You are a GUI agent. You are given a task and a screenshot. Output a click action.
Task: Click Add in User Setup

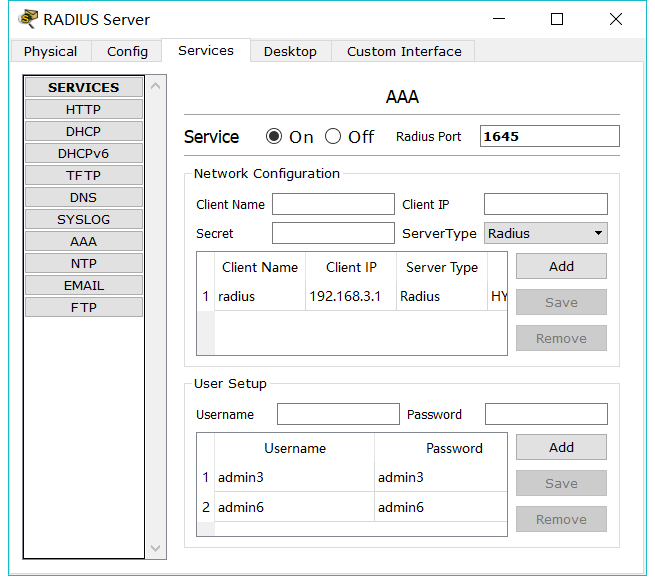pyautogui.click(x=561, y=447)
